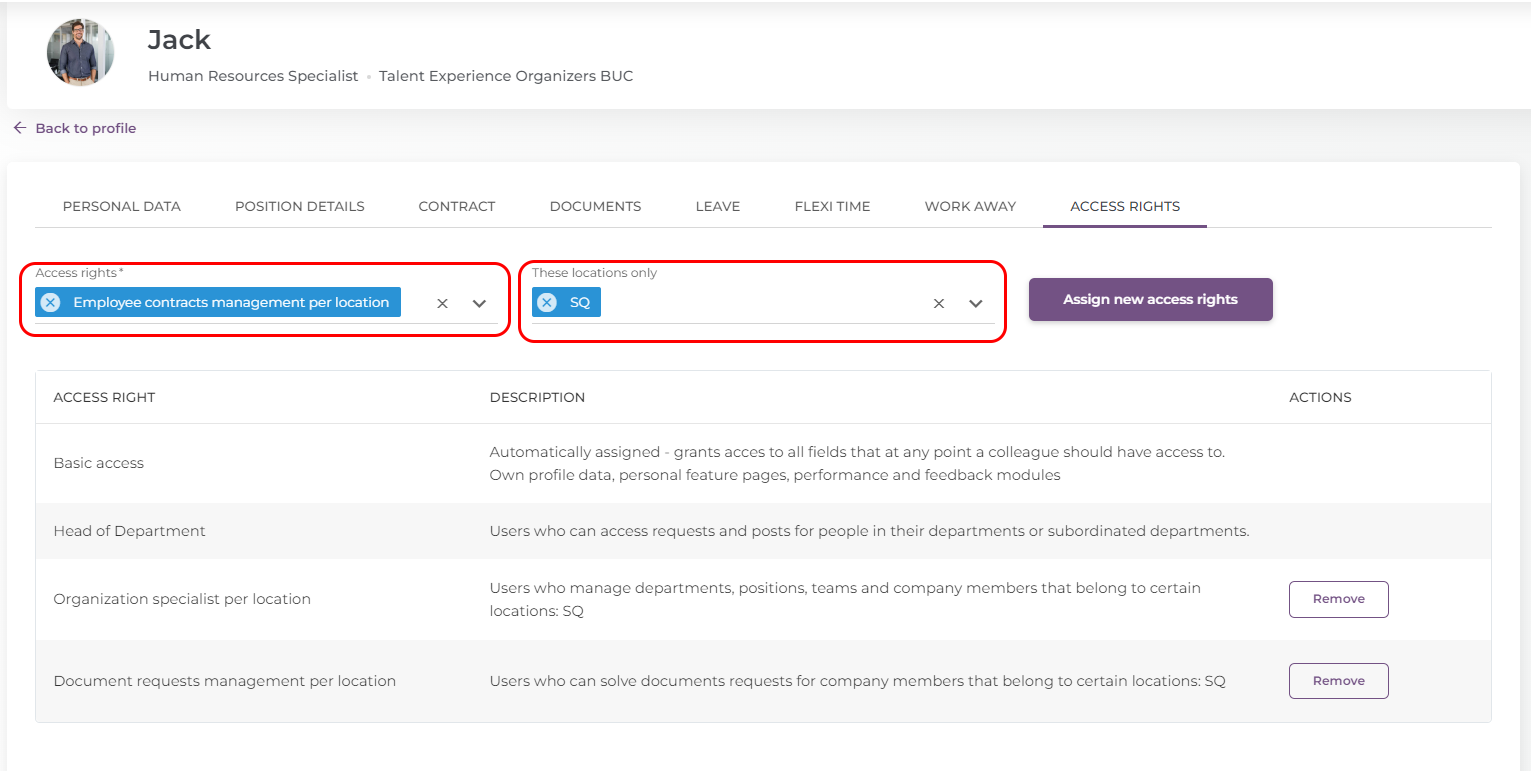The image size is (1531, 771).
Task: Go to the Contract tab
Action: click(457, 206)
